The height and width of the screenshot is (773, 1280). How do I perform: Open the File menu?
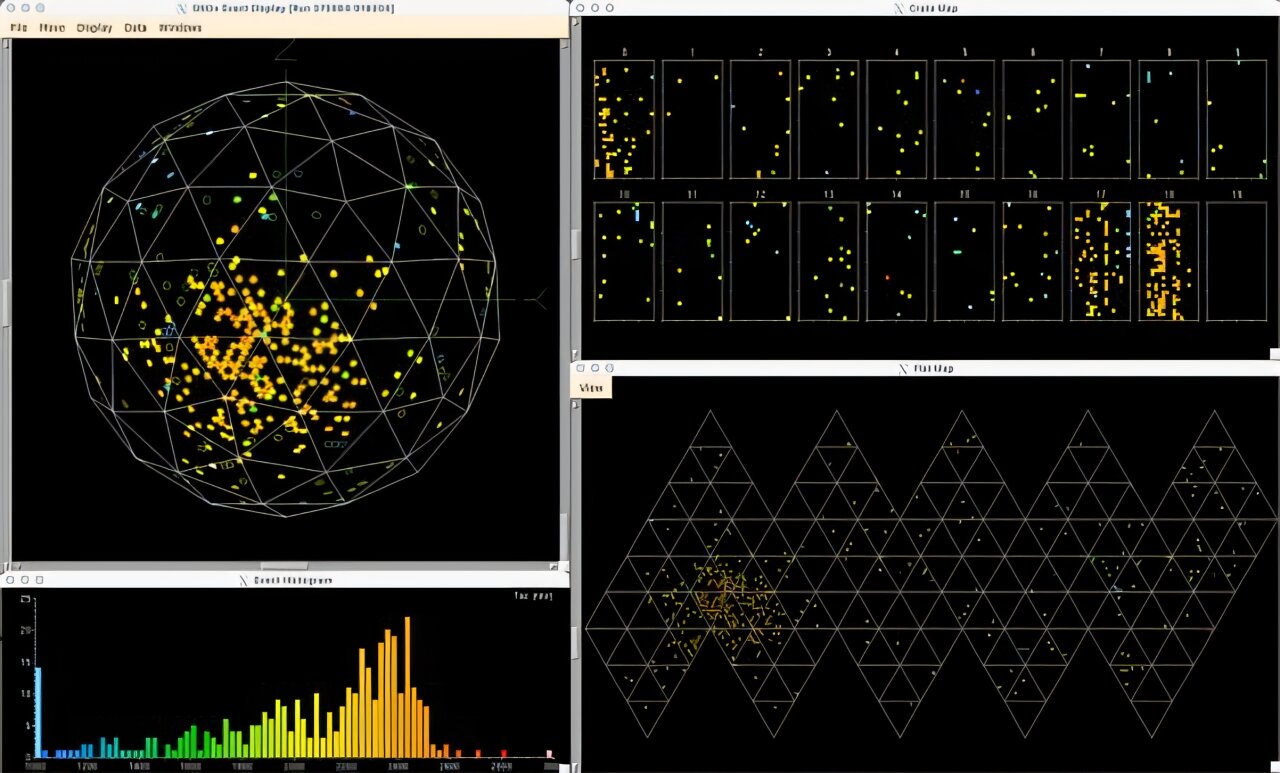pos(20,27)
